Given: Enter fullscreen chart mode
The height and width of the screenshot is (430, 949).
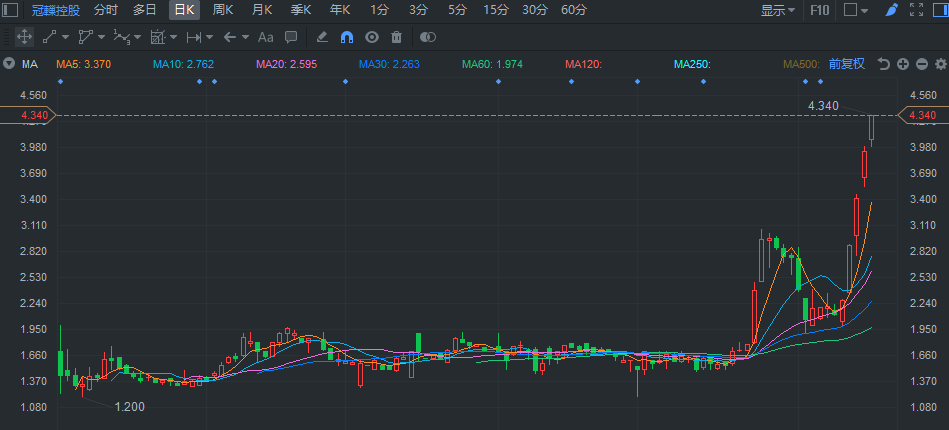Looking at the screenshot, I should point(916,10).
